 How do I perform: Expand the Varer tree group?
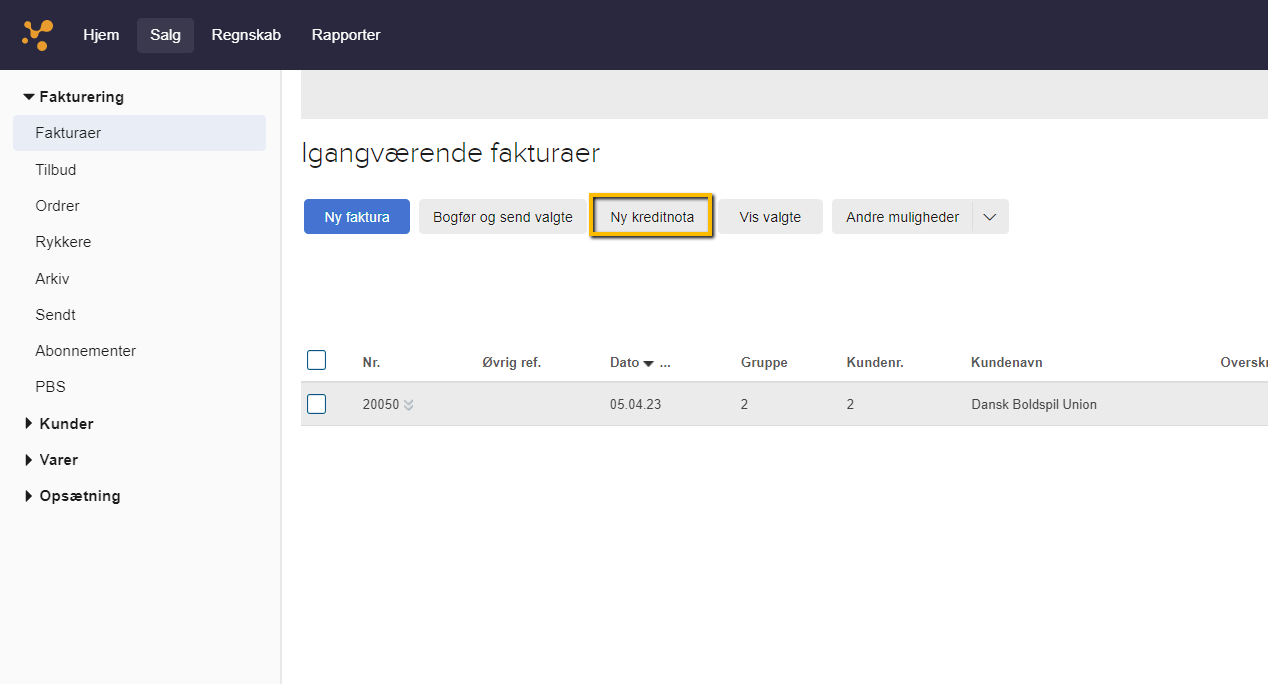29,460
